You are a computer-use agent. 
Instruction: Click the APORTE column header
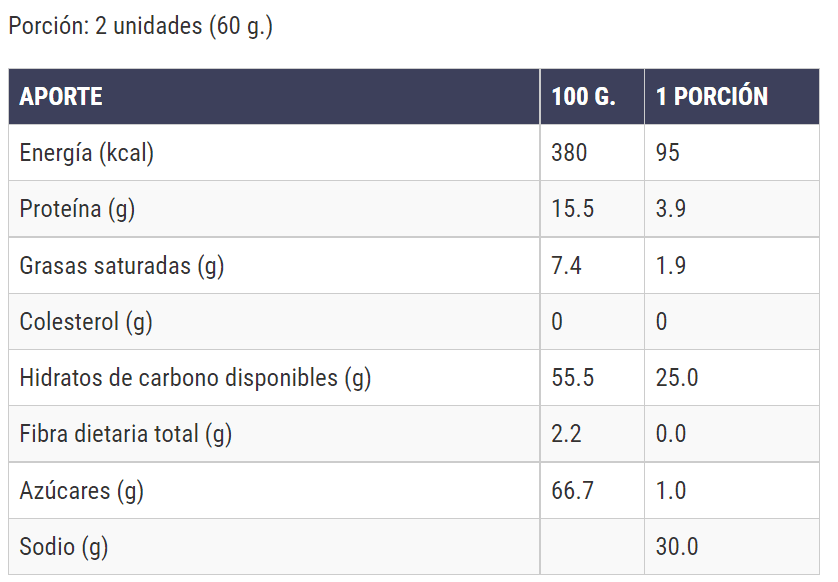coord(61,97)
